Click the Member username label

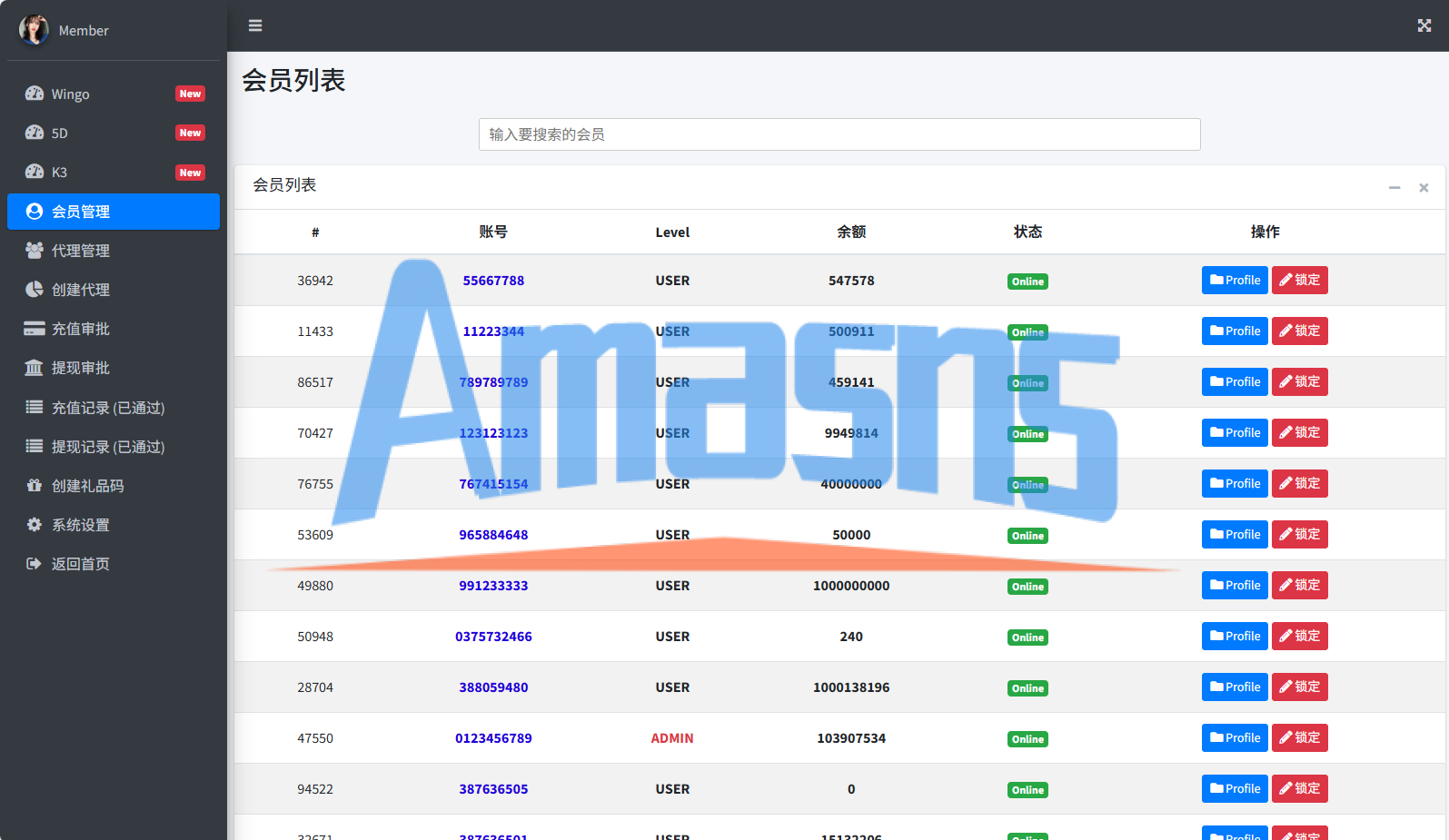[84, 30]
